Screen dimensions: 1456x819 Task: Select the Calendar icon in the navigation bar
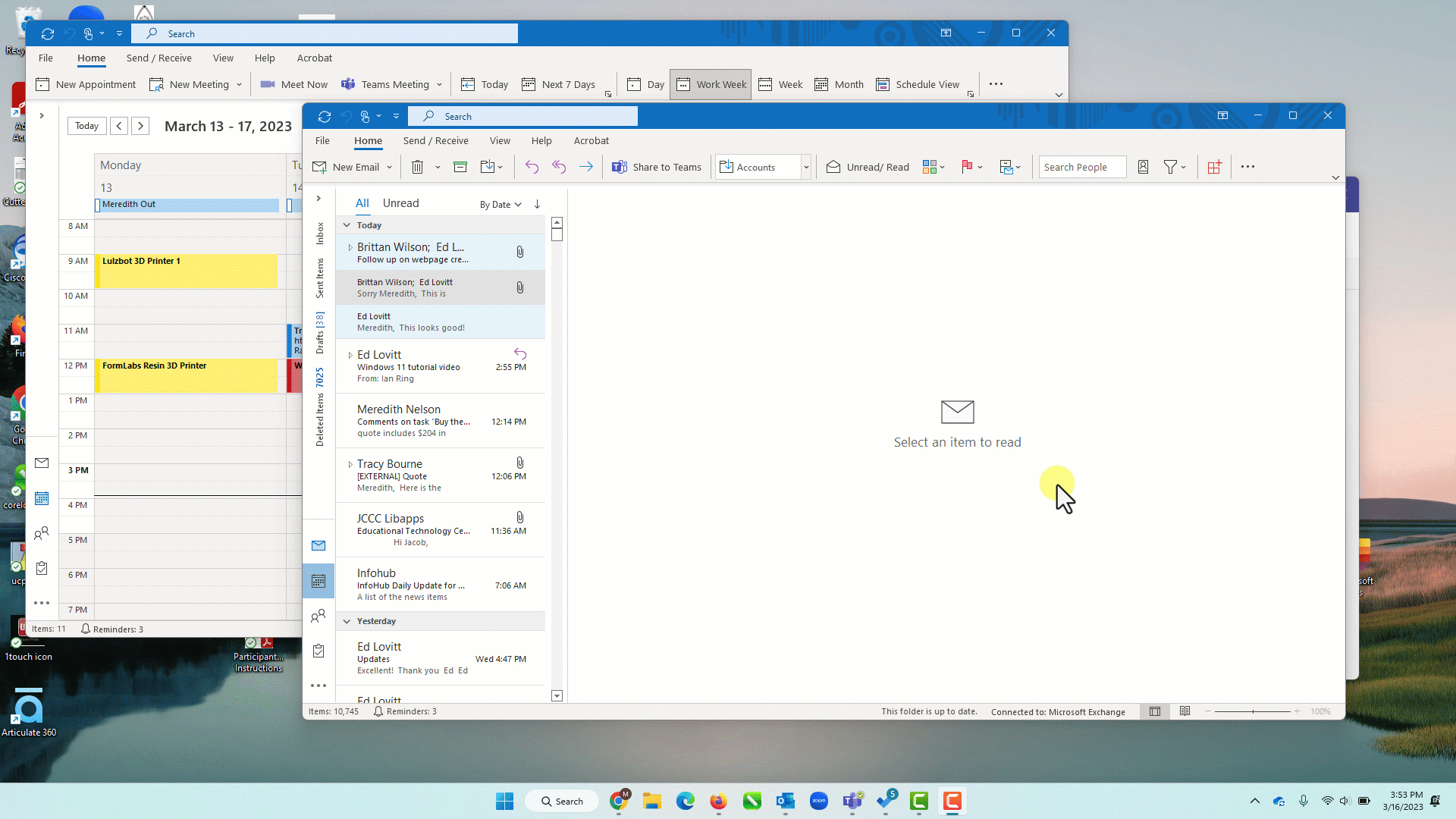click(x=318, y=580)
